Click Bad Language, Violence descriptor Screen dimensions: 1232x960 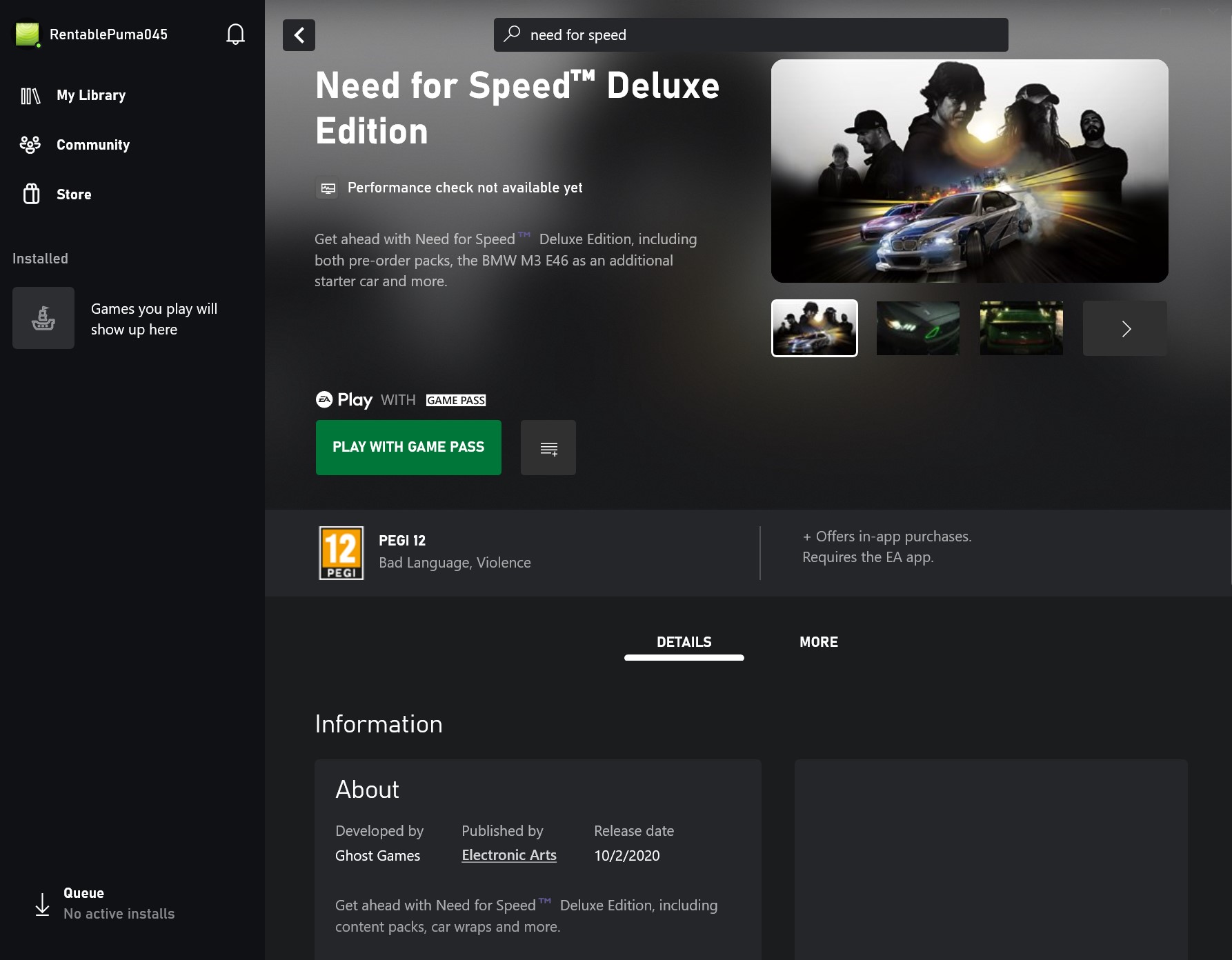[455, 563]
